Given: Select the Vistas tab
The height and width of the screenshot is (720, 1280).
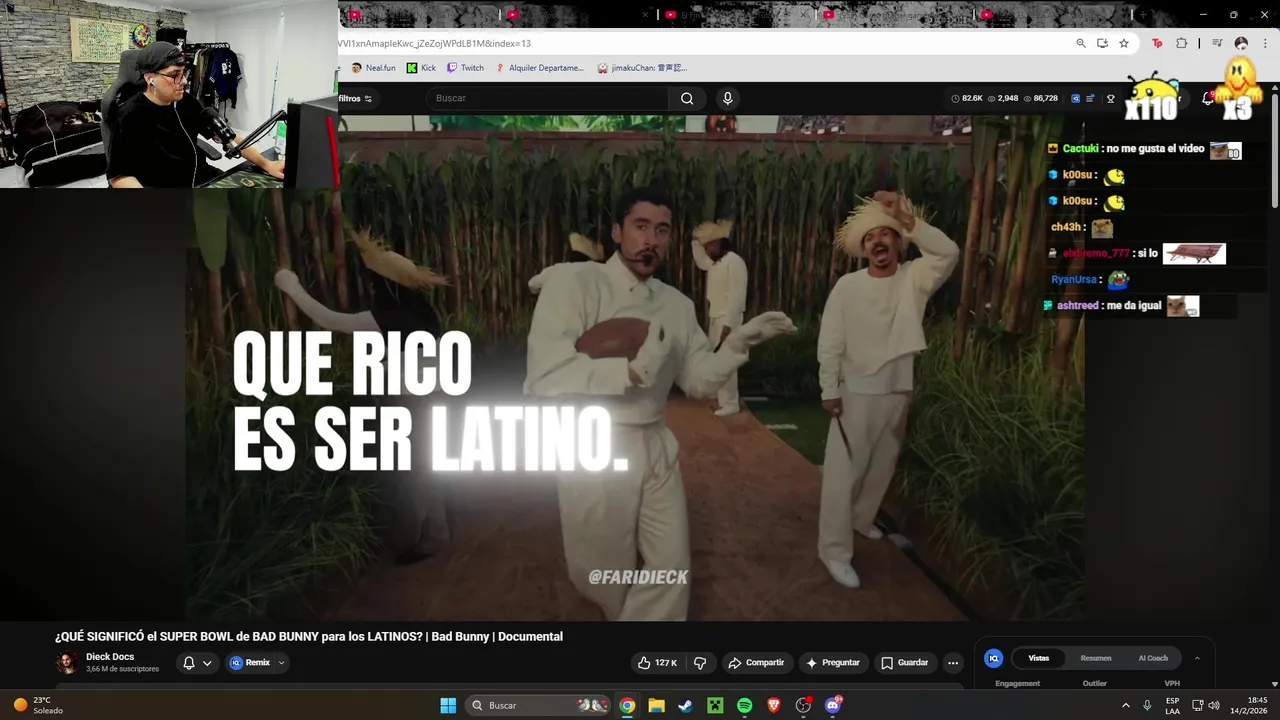Looking at the screenshot, I should click(x=1039, y=658).
